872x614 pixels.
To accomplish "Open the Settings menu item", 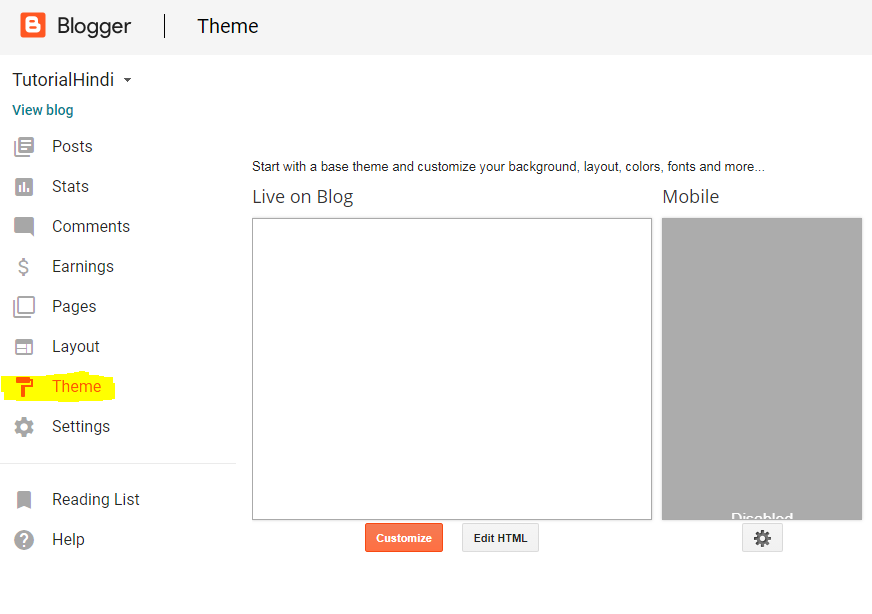I will 81,427.
